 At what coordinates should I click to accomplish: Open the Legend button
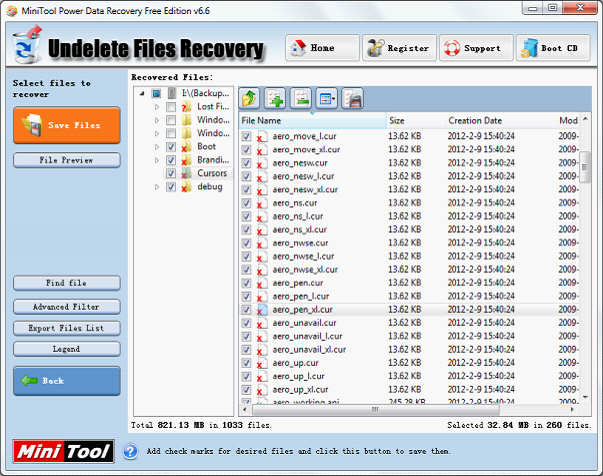coord(67,349)
